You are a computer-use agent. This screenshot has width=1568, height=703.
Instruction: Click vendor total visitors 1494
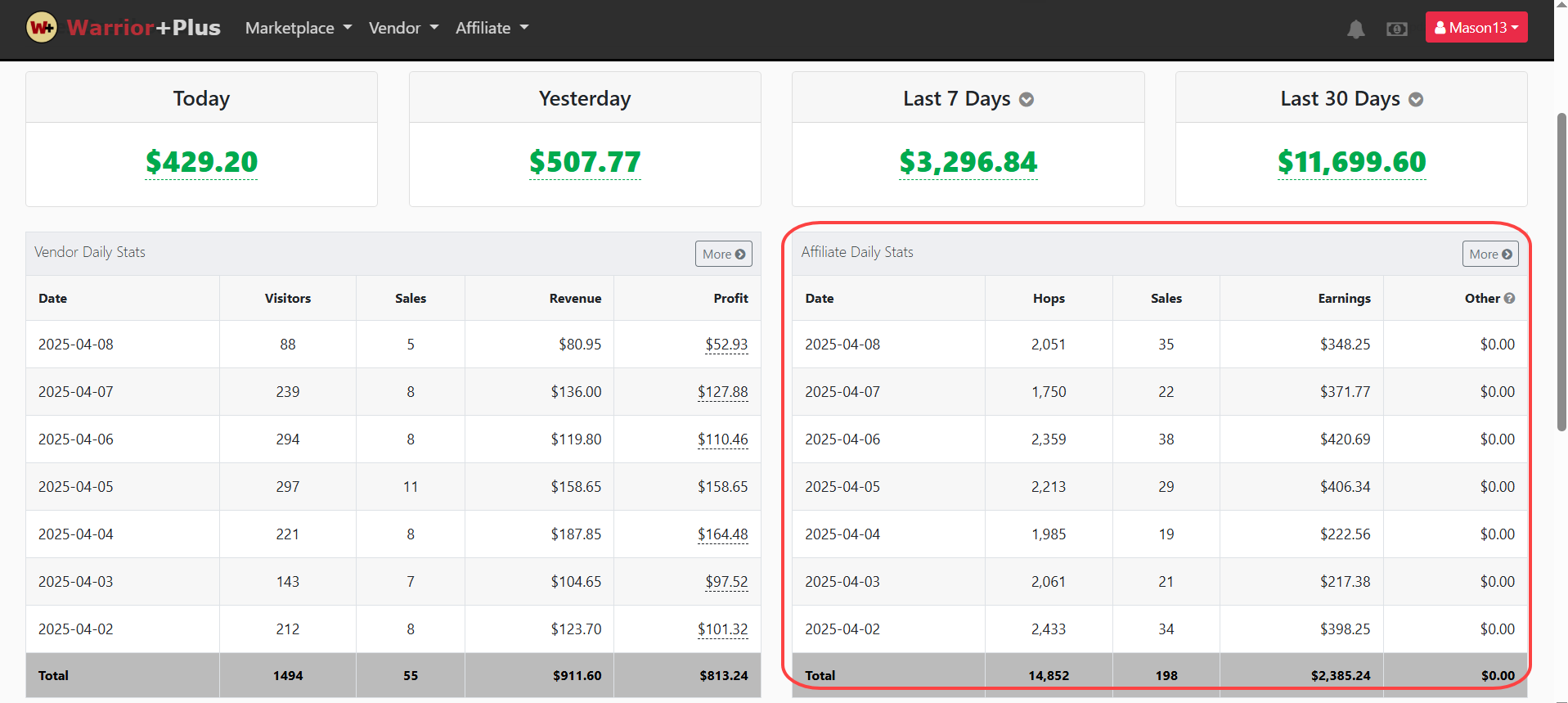pos(288,676)
